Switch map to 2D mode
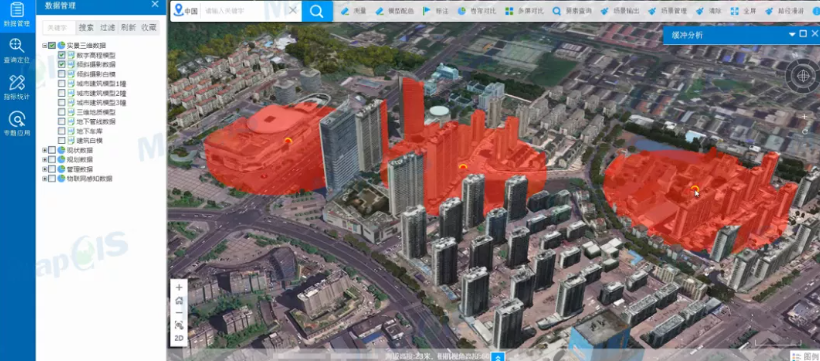Image resolution: width=820 pixels, height=361 pixels. pyautogui.click(x=179, y=338)
